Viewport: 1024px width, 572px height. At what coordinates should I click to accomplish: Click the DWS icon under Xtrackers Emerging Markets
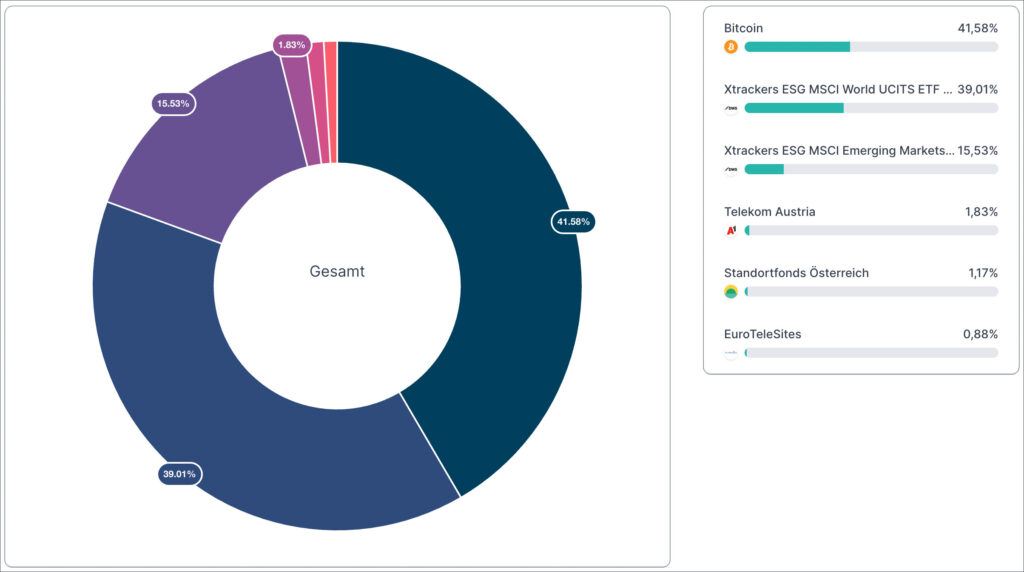pos(731,169)
